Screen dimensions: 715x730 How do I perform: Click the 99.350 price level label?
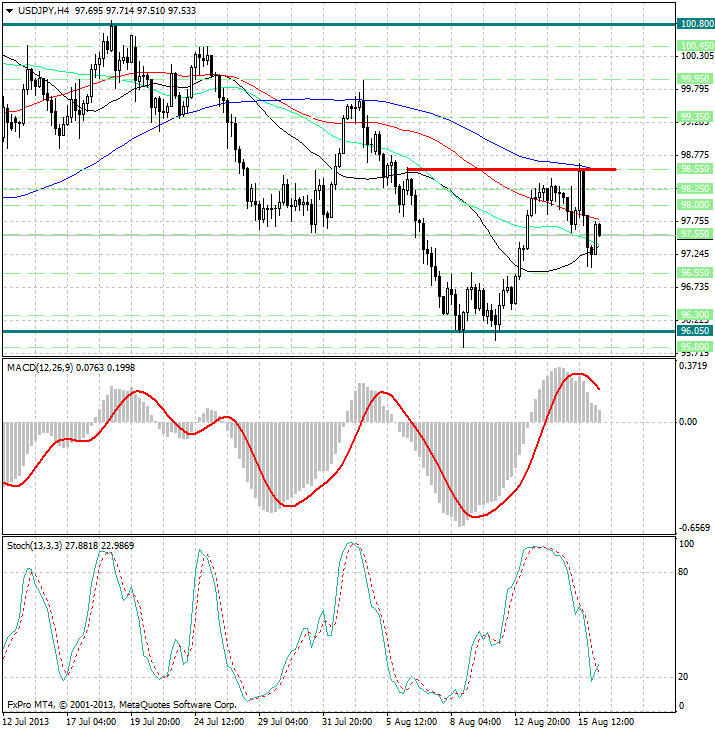pyautogui.click(x=695, y=116)
